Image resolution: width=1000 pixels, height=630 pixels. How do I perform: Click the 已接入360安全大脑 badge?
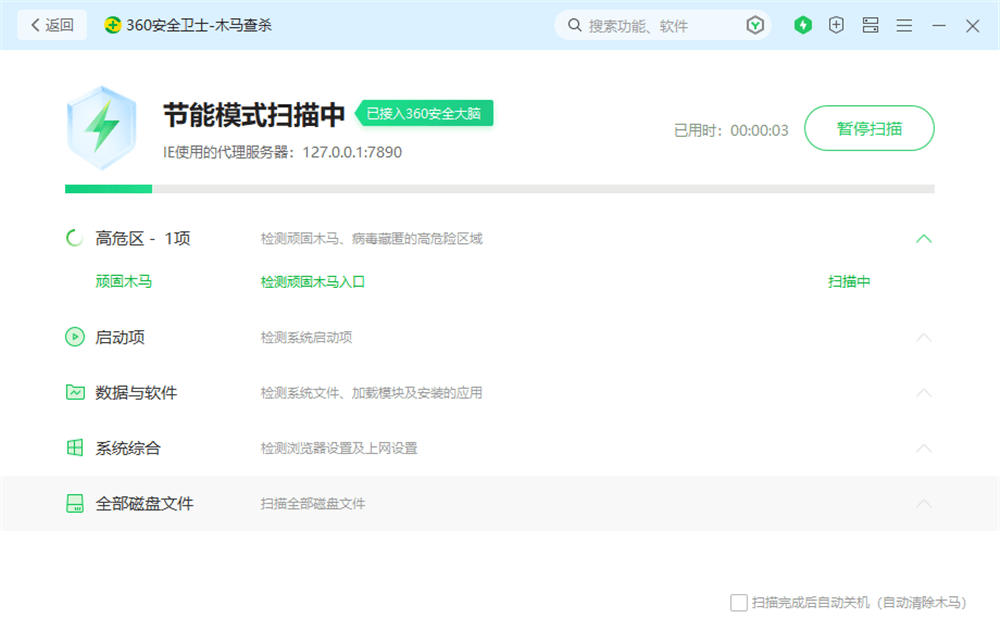(x=424, y=114)
